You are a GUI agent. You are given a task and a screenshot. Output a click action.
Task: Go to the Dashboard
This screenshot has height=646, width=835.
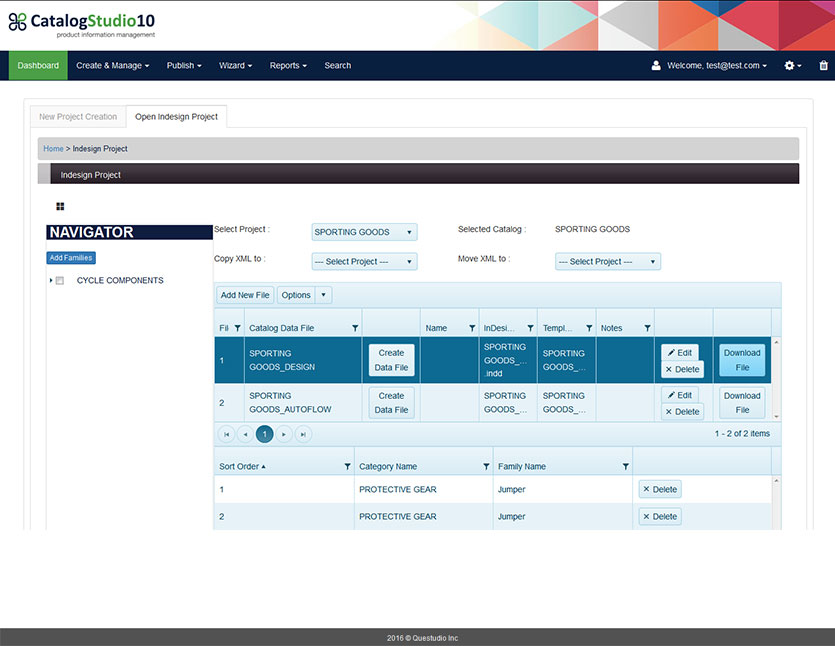tap(38, 66)
